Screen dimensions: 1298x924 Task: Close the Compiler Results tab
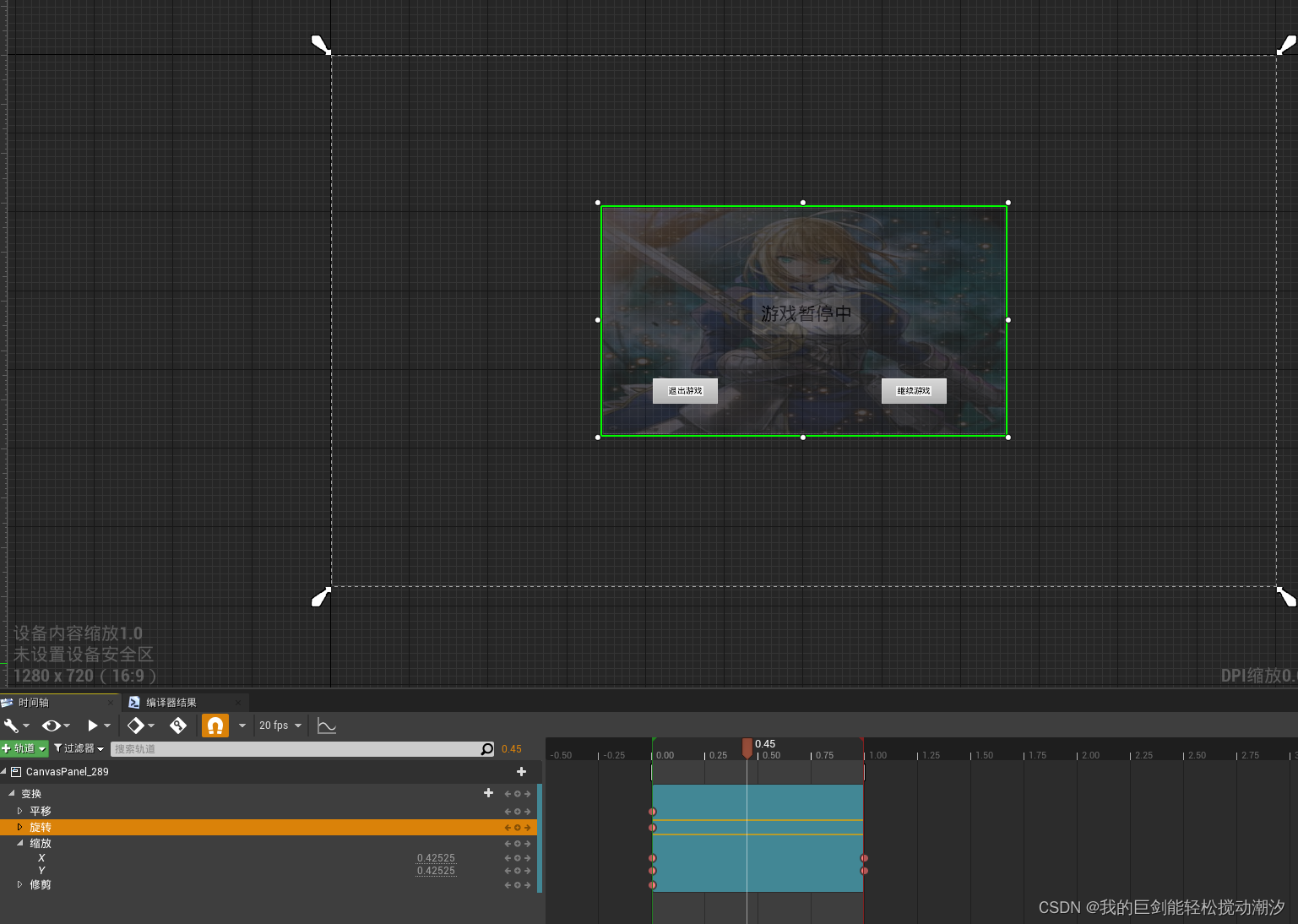[x=238, y=703]
